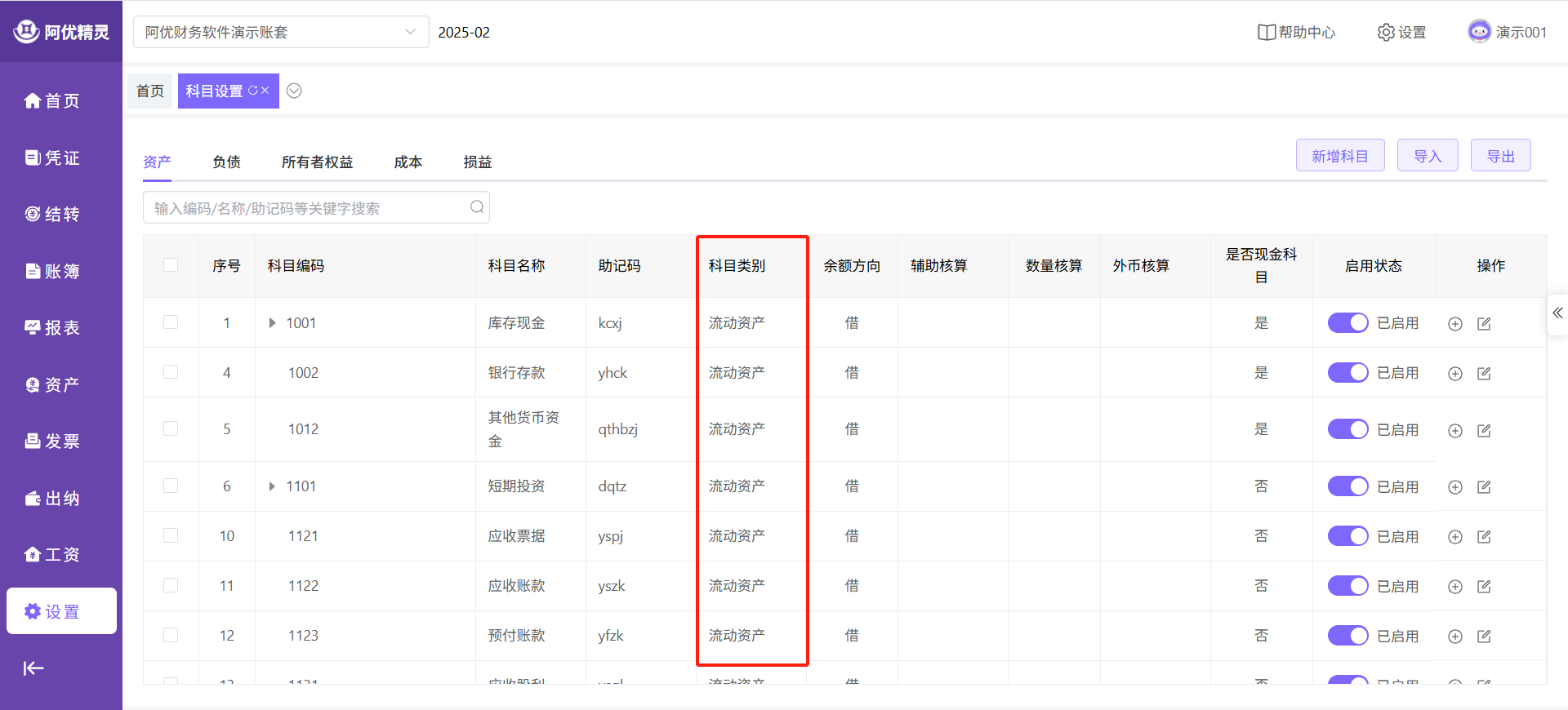The height and width of the screenshot is (710, 1568).
Task: Open the 凭证 module in sidebar
Action: [x=53, y=158]
